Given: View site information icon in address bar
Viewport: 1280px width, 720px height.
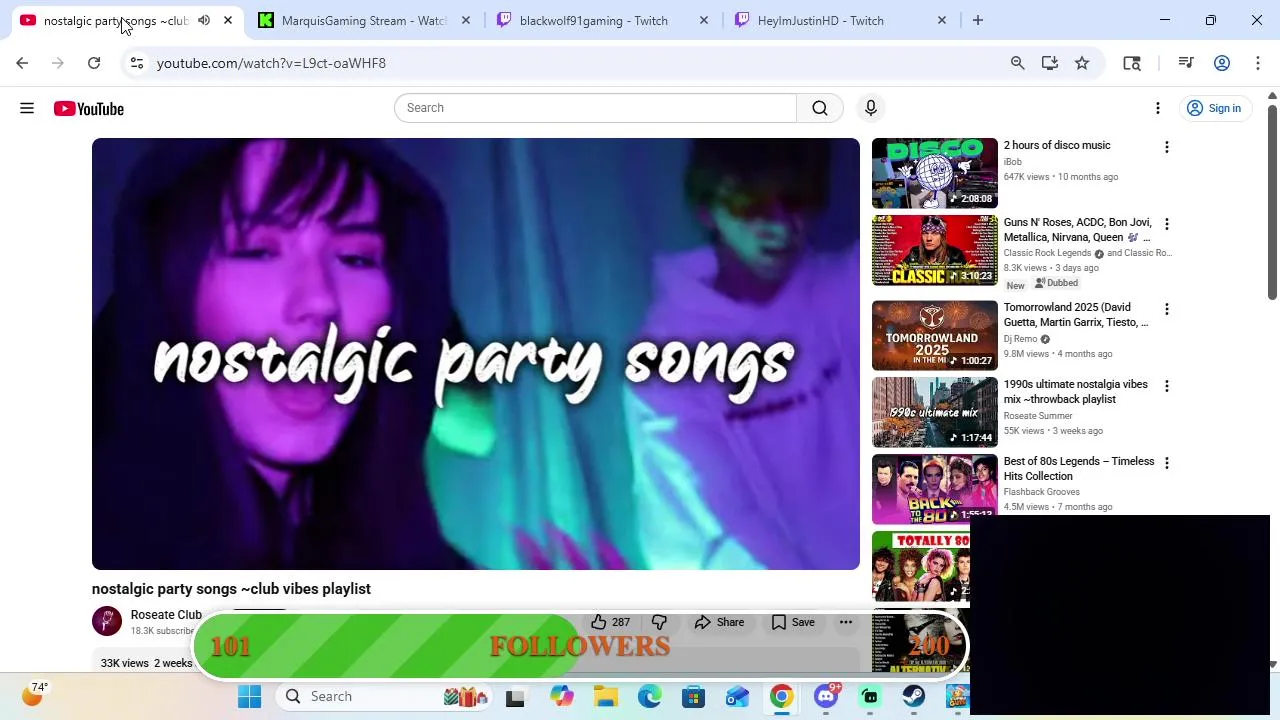Looking at the screenshot, I should coord(137,63).
